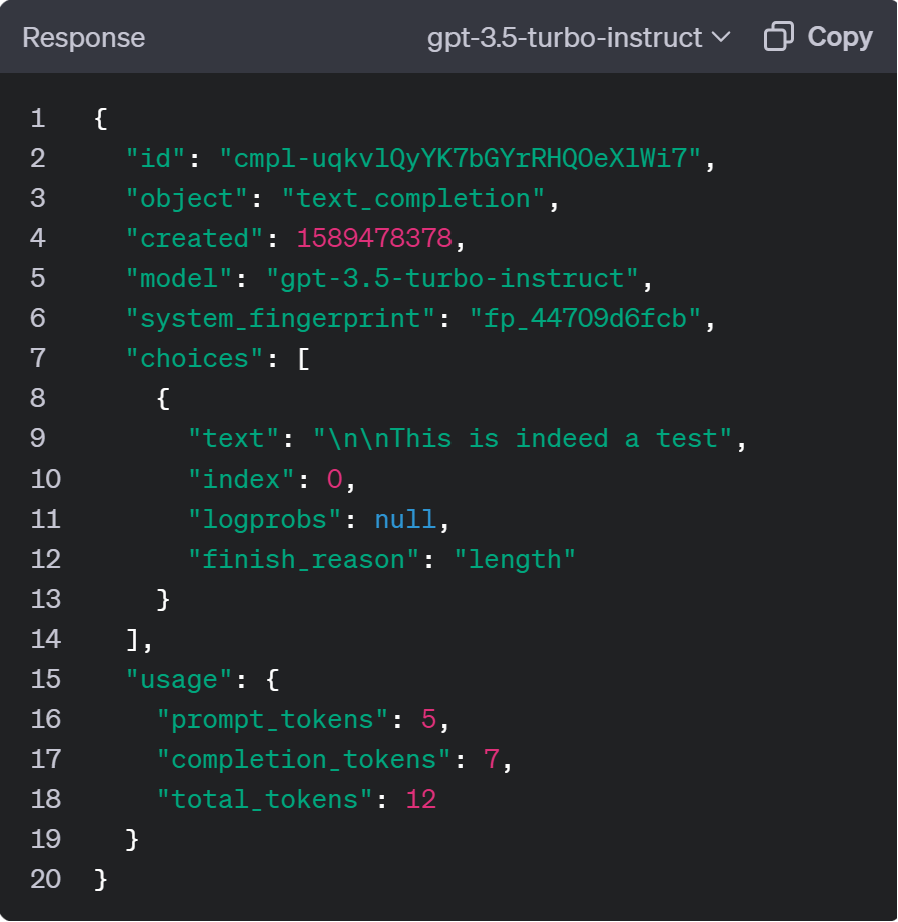Click line number 20 in gutter

tap(46, 879)
